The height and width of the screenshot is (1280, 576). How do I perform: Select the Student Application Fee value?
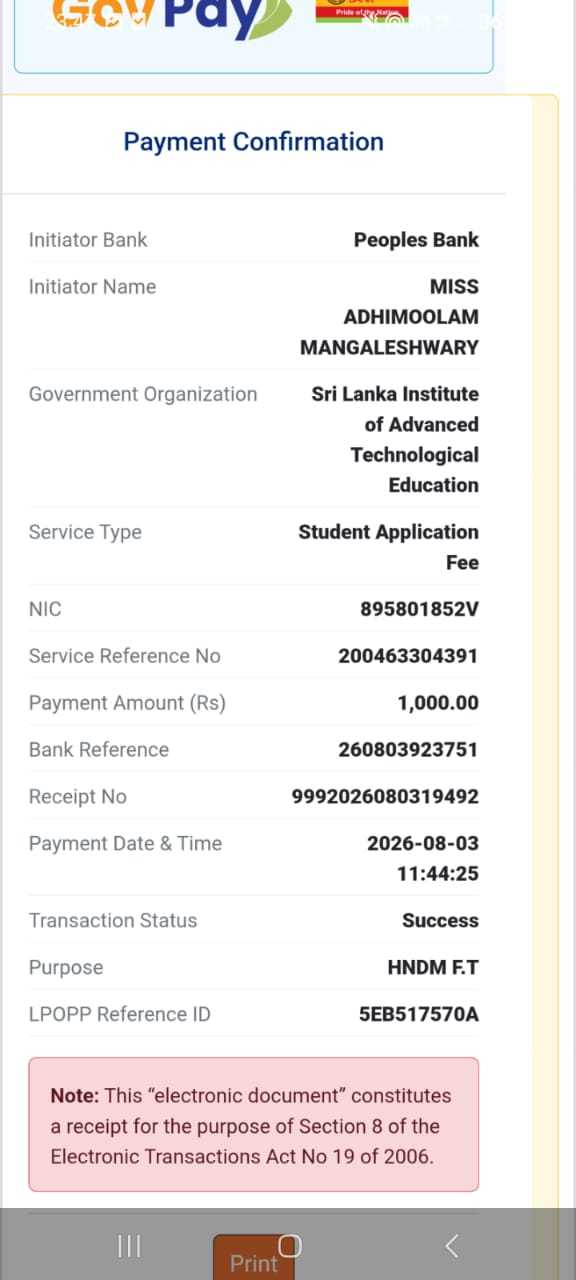388,547
